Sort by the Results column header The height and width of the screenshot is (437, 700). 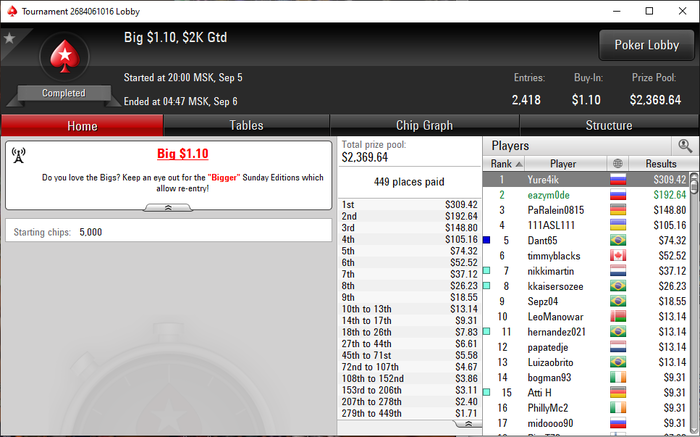coord(661,163)
